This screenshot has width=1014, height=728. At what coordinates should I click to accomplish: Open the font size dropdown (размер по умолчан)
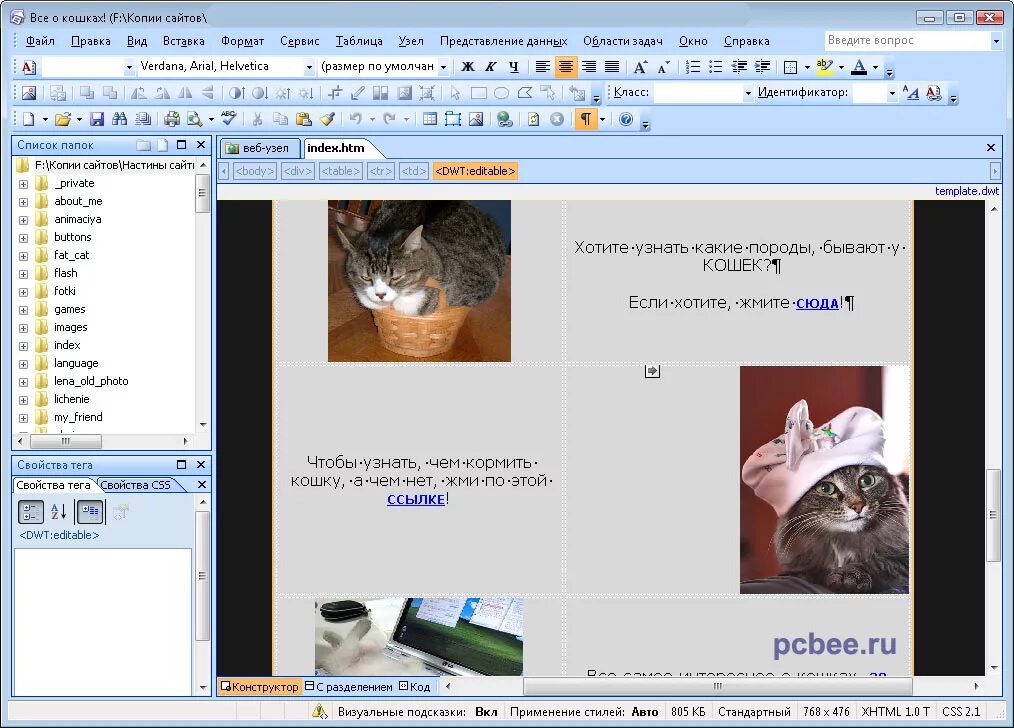[443, 67]
